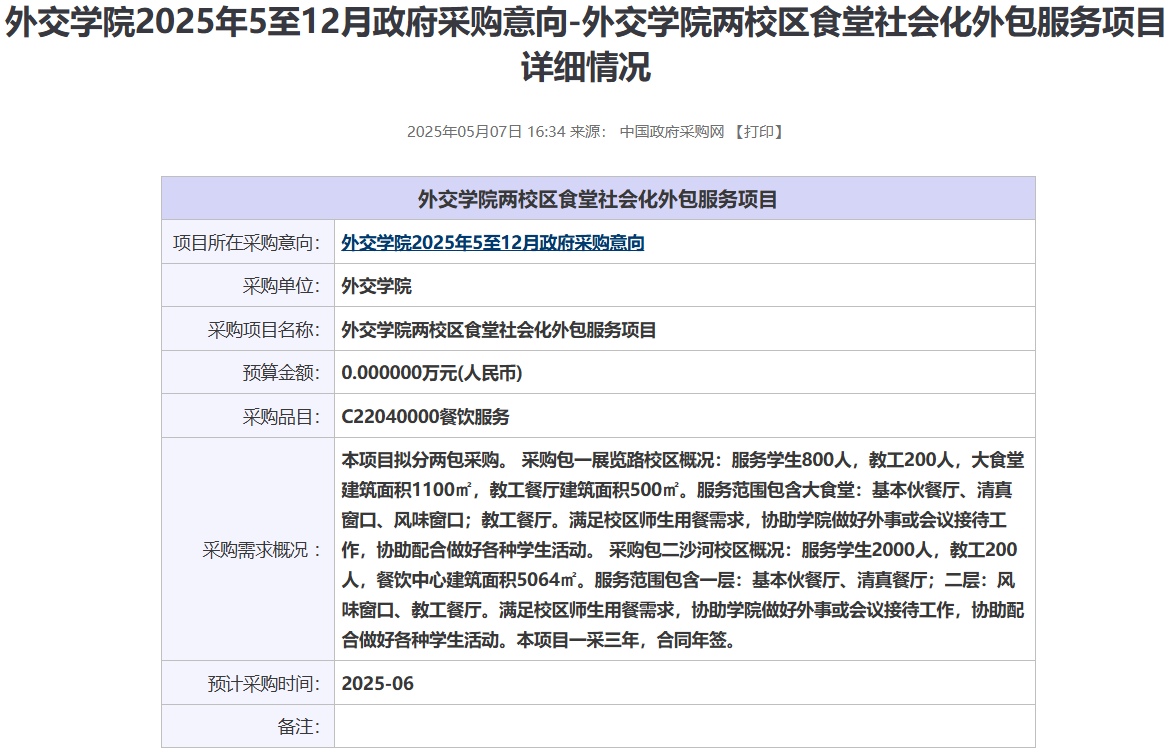This screenshot has width=1173, height=753.
Task: Click the procurement requirements description paragraph
Action: [x=683, y=550]
